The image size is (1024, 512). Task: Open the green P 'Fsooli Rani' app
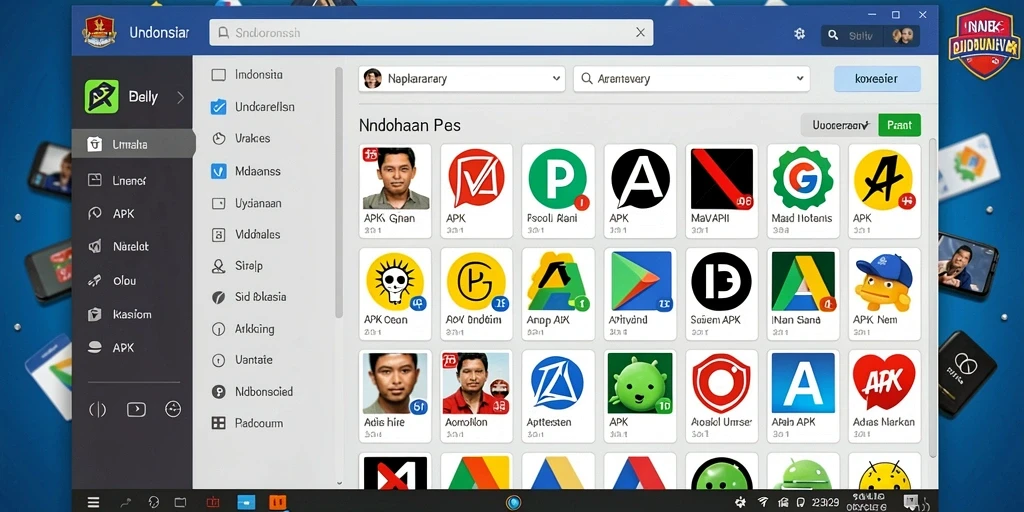click(x=558, y=191)
